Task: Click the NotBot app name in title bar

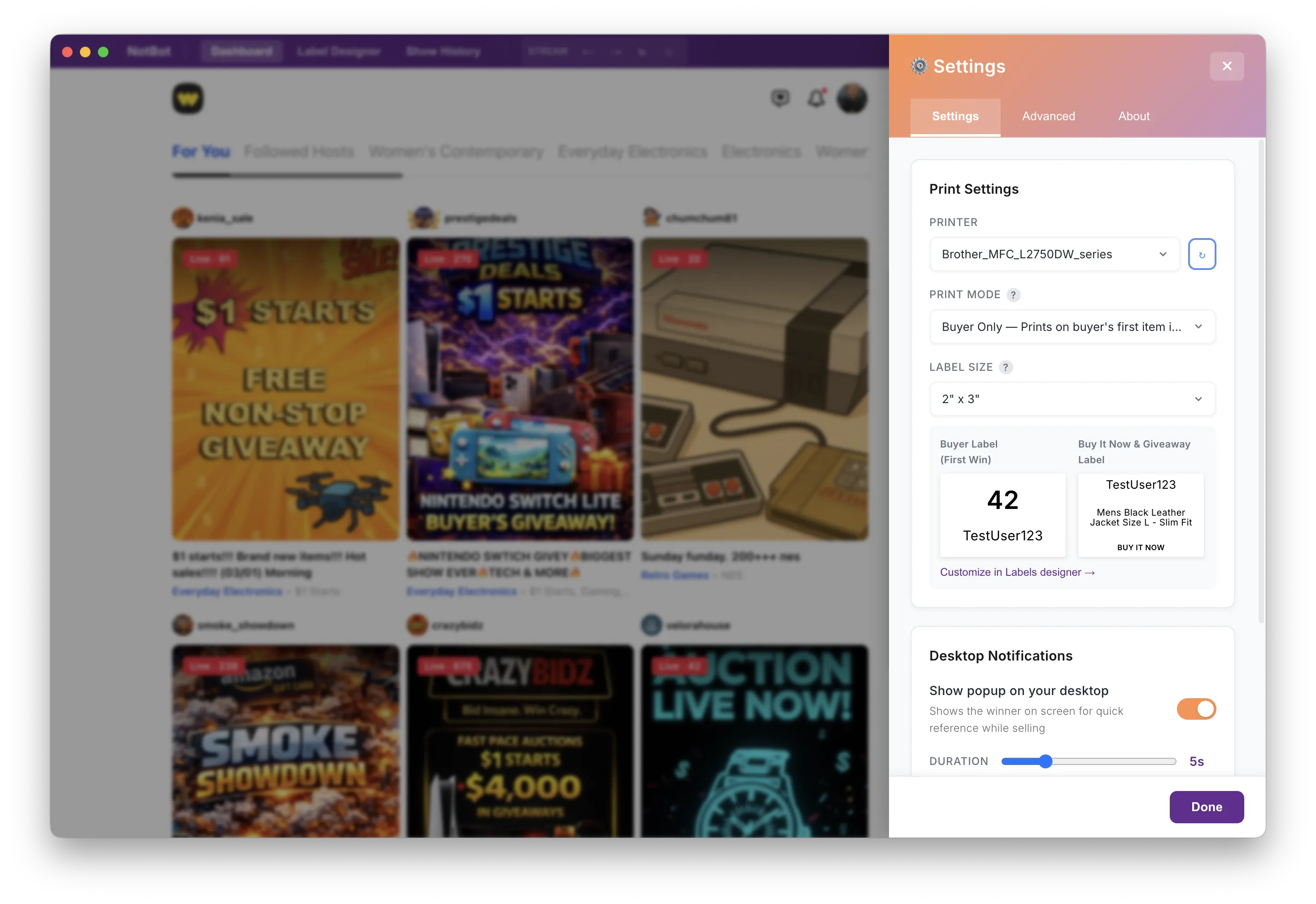Action: [149, 52]
